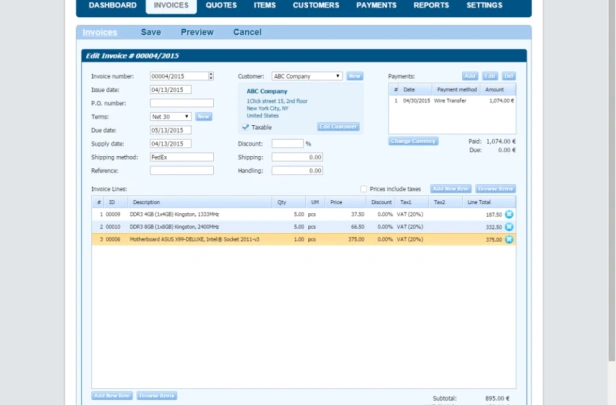
Task: Remove the DDR3 8GB line item
Action: click(509, 227)
